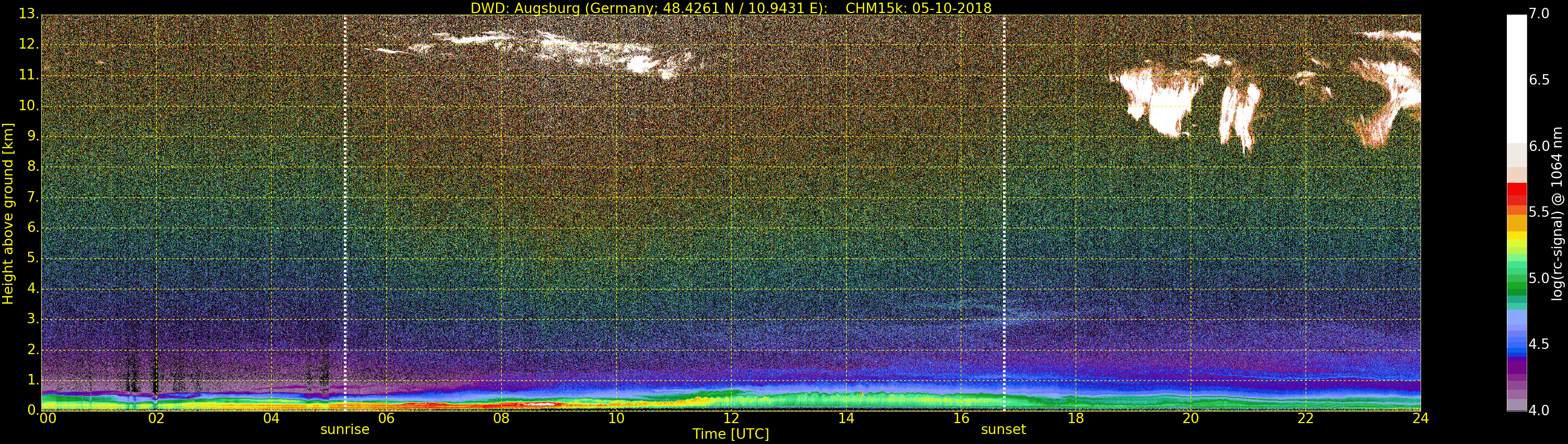Click the white dotted sunrise marker line

click(x=344, y=213)
